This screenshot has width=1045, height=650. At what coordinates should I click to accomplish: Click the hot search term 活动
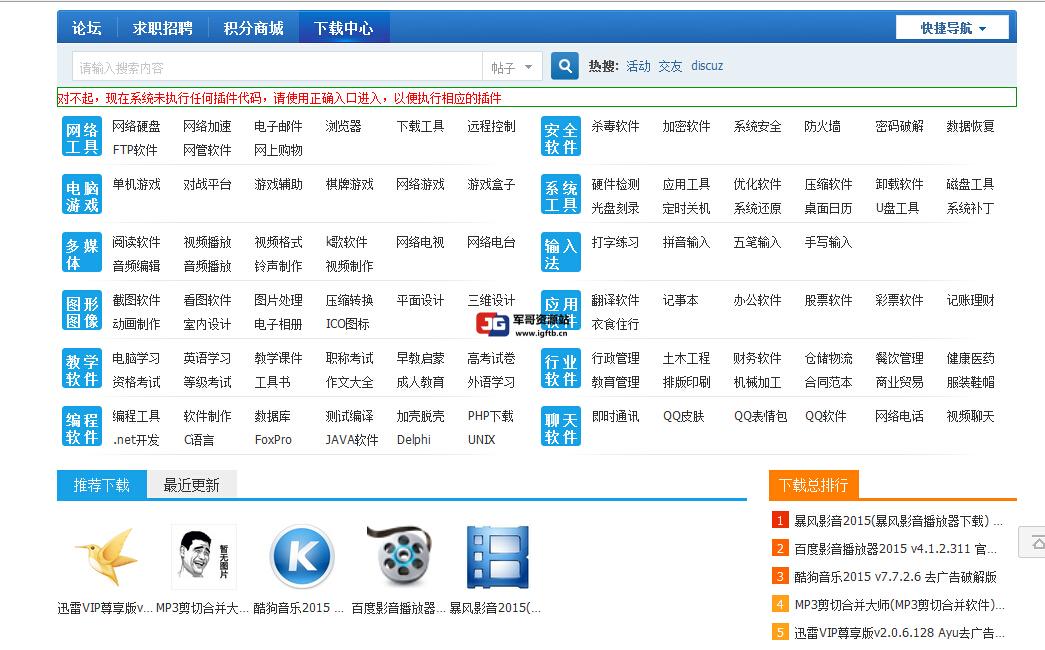pos(638,66)
